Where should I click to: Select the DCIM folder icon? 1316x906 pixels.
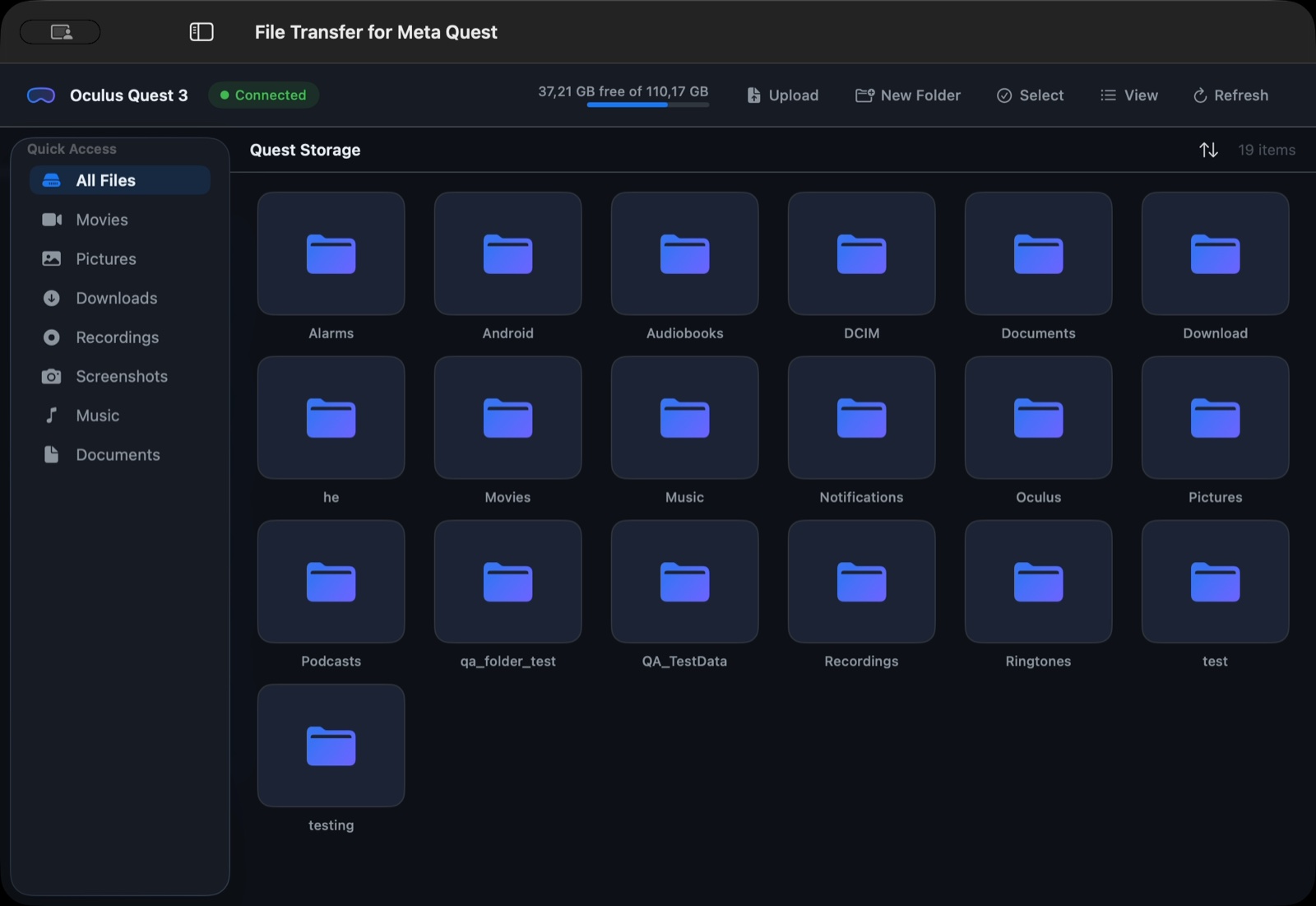[x=861, y=253]
